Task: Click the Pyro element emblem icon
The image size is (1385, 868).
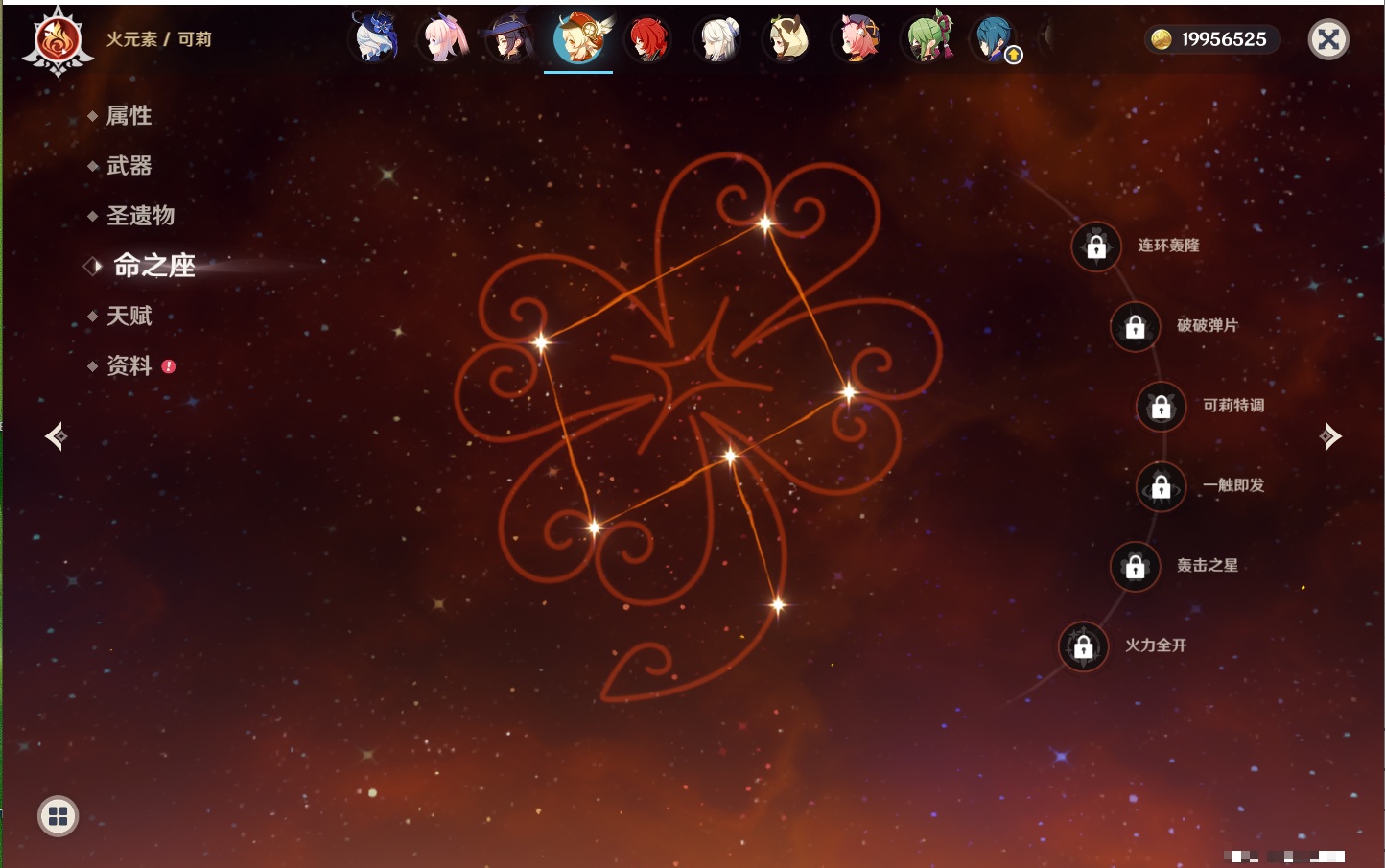Action: click(x=58, y=40)
